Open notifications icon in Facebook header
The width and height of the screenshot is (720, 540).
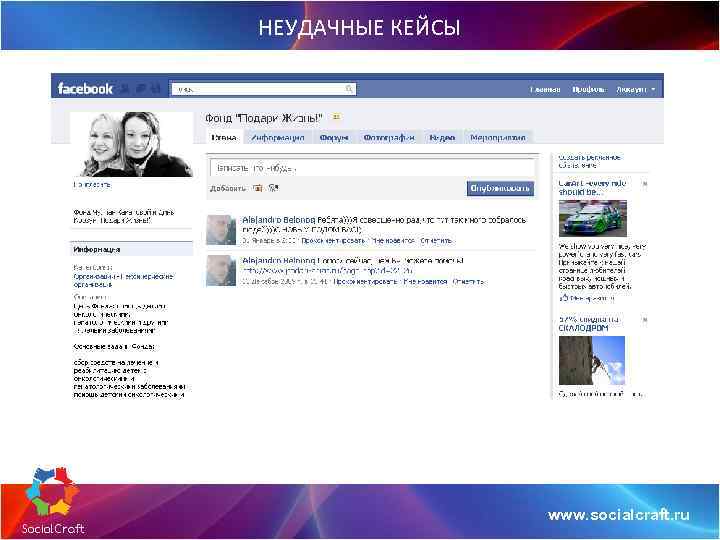pyautogui.click(x=156, y=89)
